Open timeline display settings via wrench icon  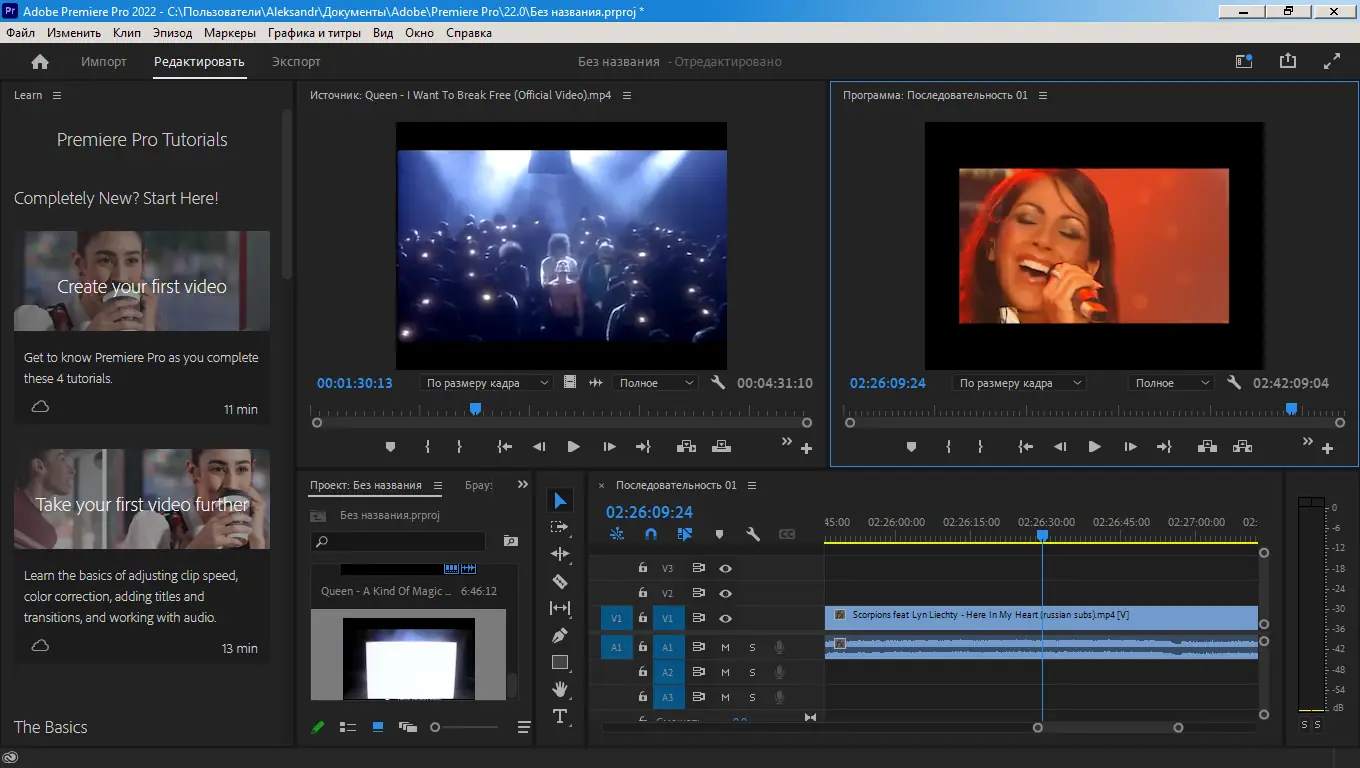pyautogui.click(x=753, y=534)
